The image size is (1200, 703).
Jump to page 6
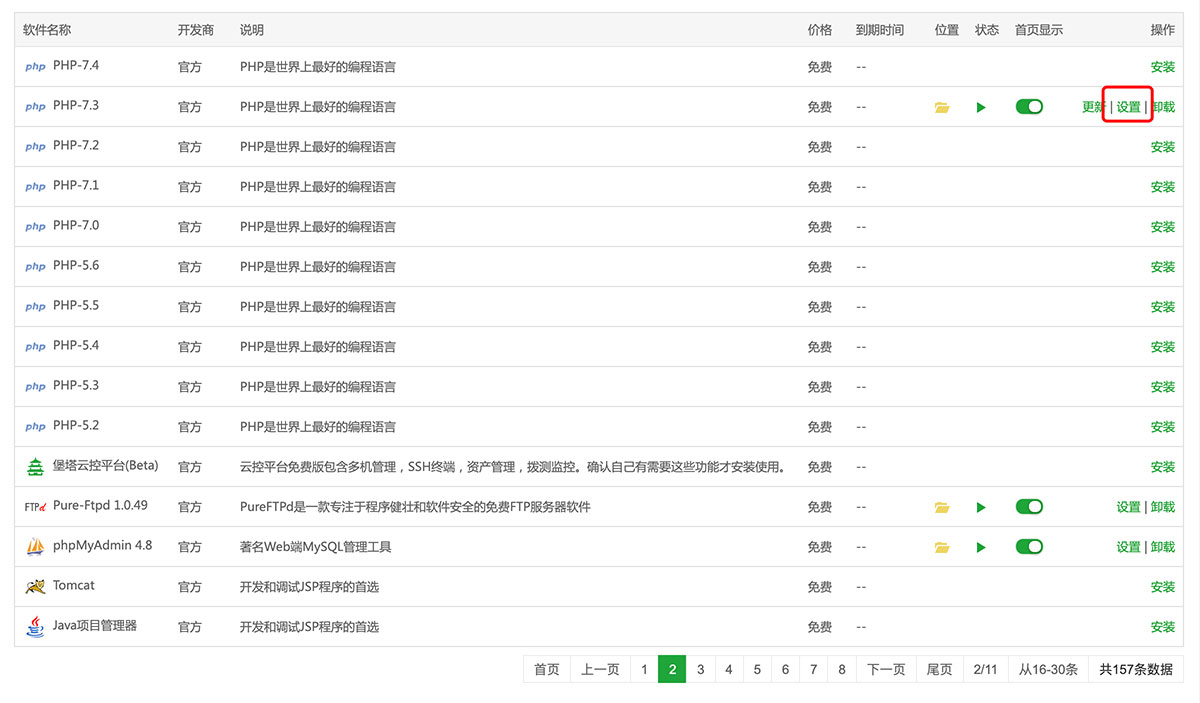(786, 670)
